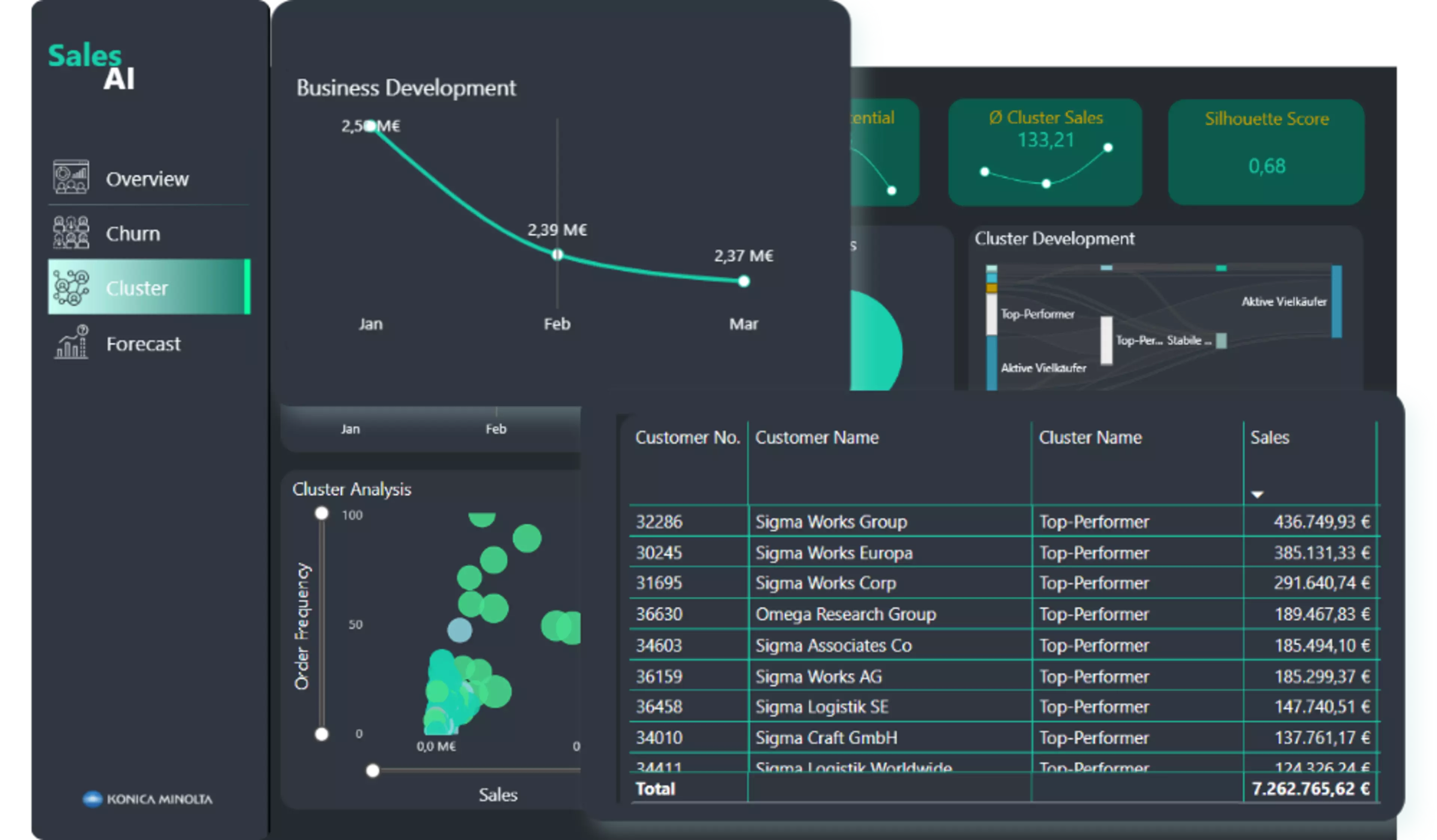Select the Sigma Works Group row

(1004, 521)
